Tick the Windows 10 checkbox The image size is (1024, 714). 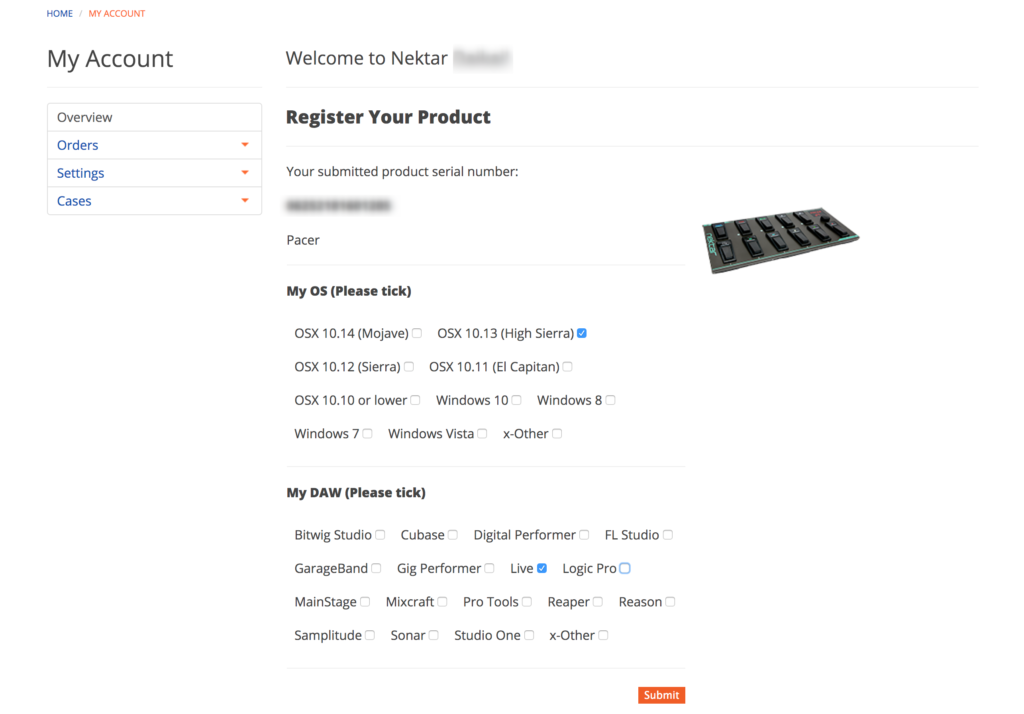(x=516, y=400)
